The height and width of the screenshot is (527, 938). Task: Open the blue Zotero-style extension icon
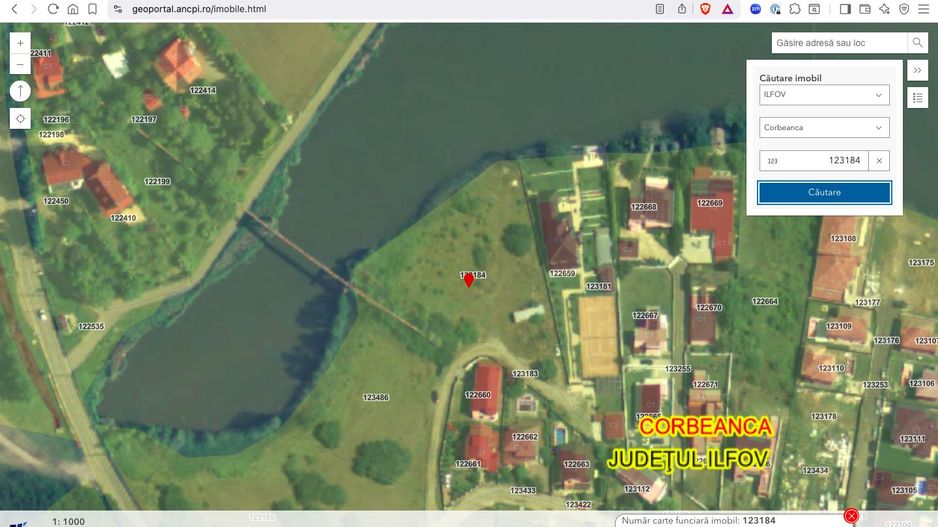(x=756, y=9)
